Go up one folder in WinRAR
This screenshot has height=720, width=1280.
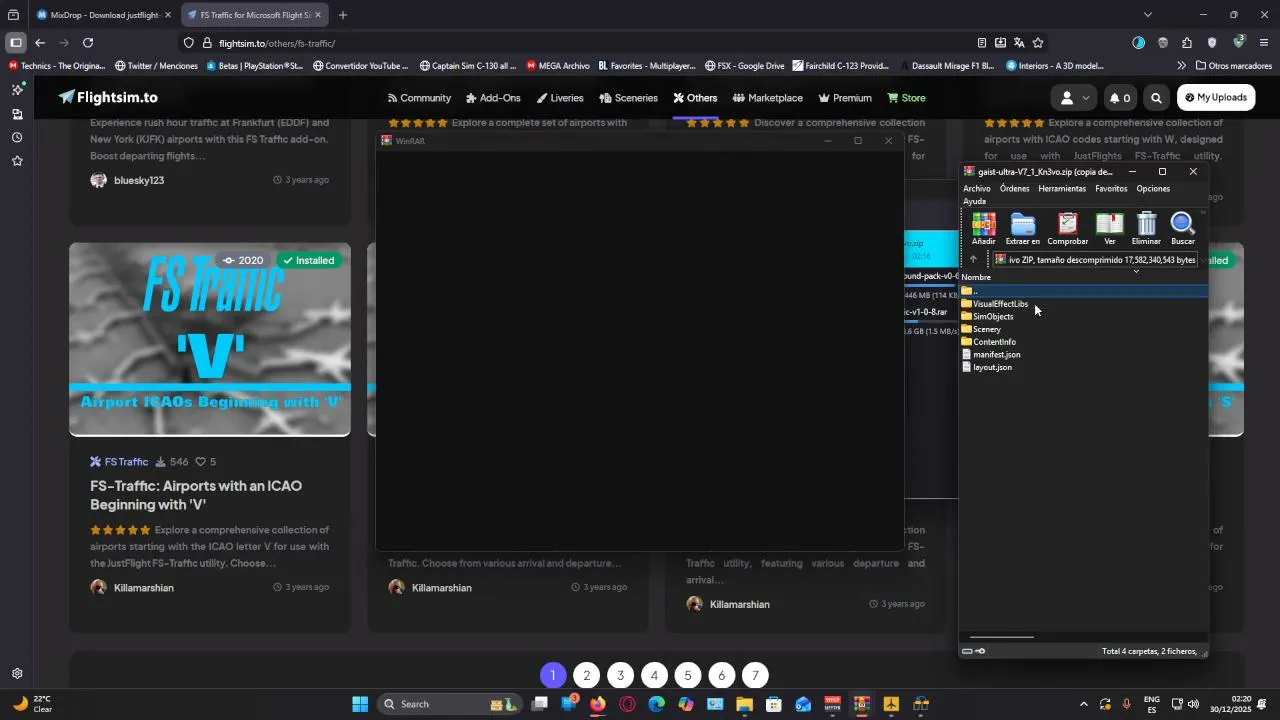(x=973, y=260)
